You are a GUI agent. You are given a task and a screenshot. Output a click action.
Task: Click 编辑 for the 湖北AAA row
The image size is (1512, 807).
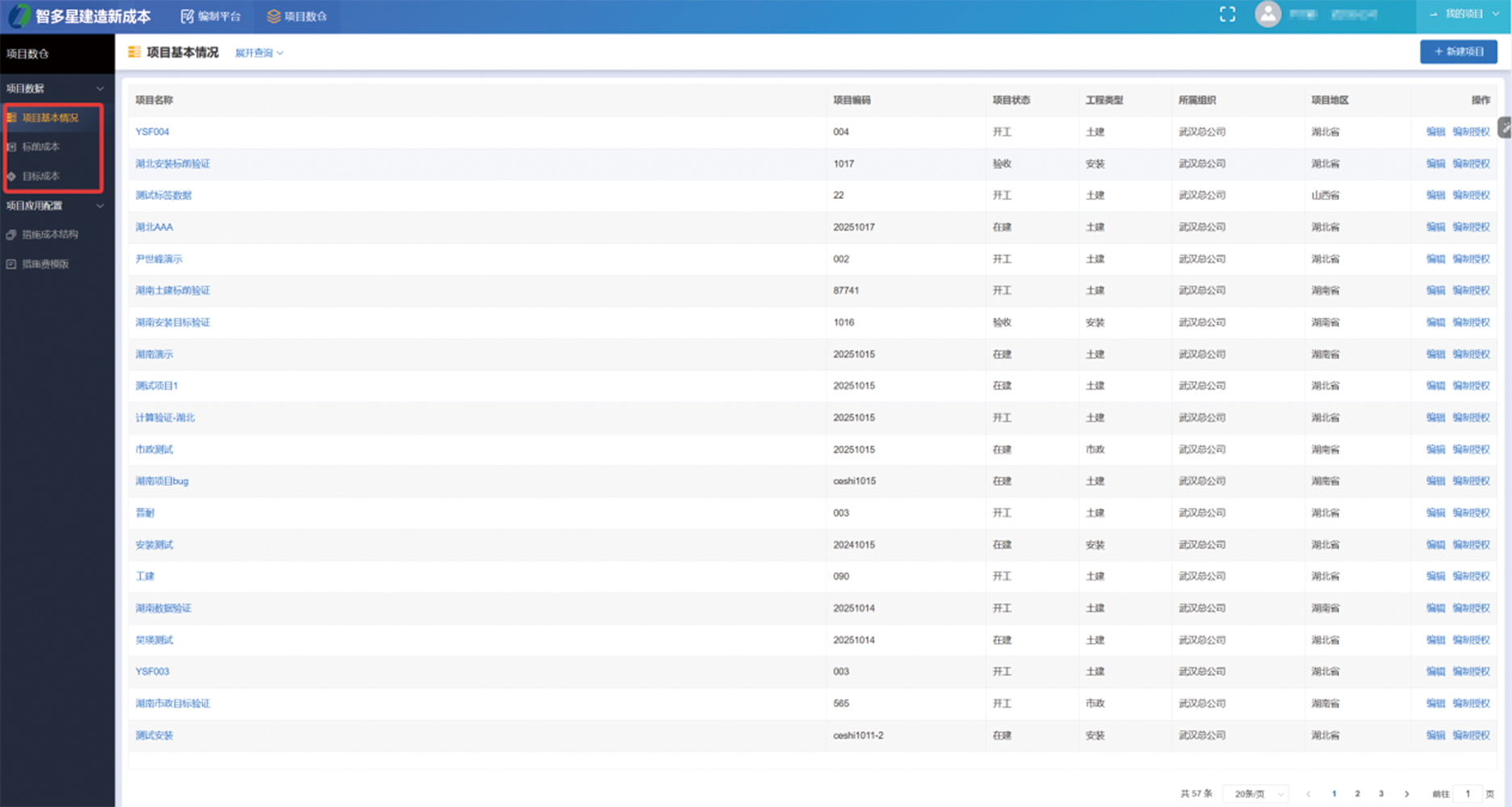click(x=1434, y=227)
